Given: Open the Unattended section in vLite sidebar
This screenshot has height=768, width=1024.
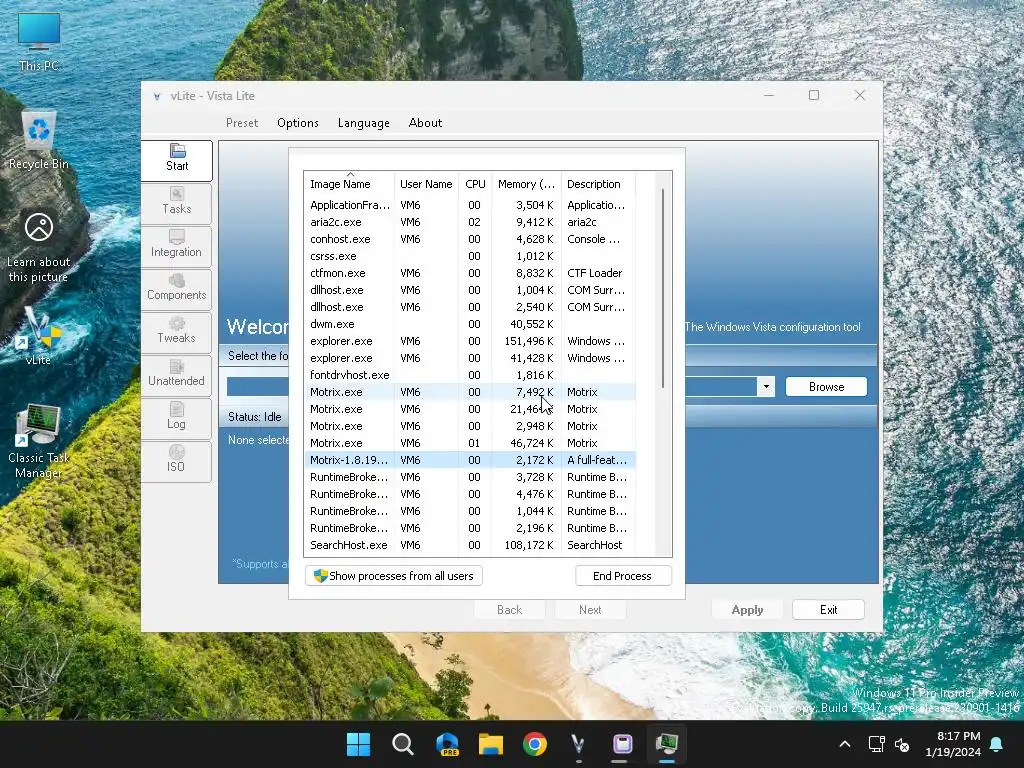Looking at the screenshot, I should pyautogui.click(x=177, y=375).
